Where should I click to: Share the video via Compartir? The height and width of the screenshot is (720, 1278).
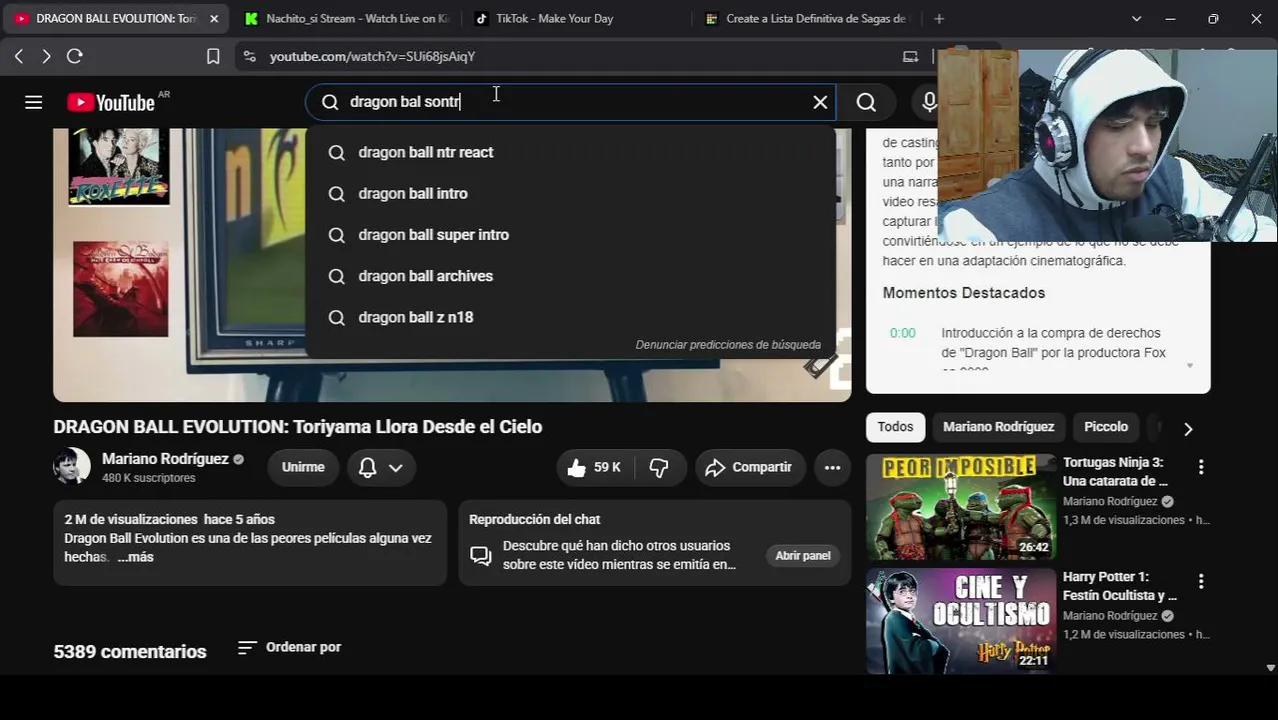(x=749, y=467)
